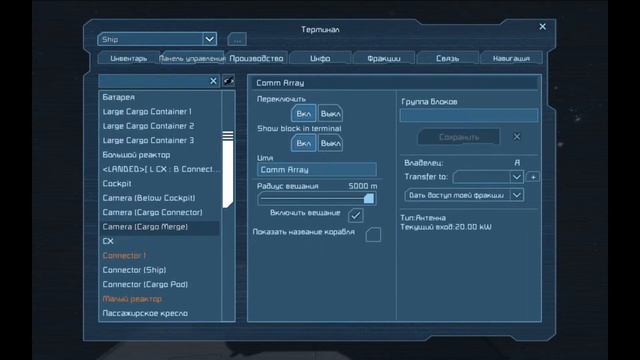Clear block group with X icon

tap(517, 137)
